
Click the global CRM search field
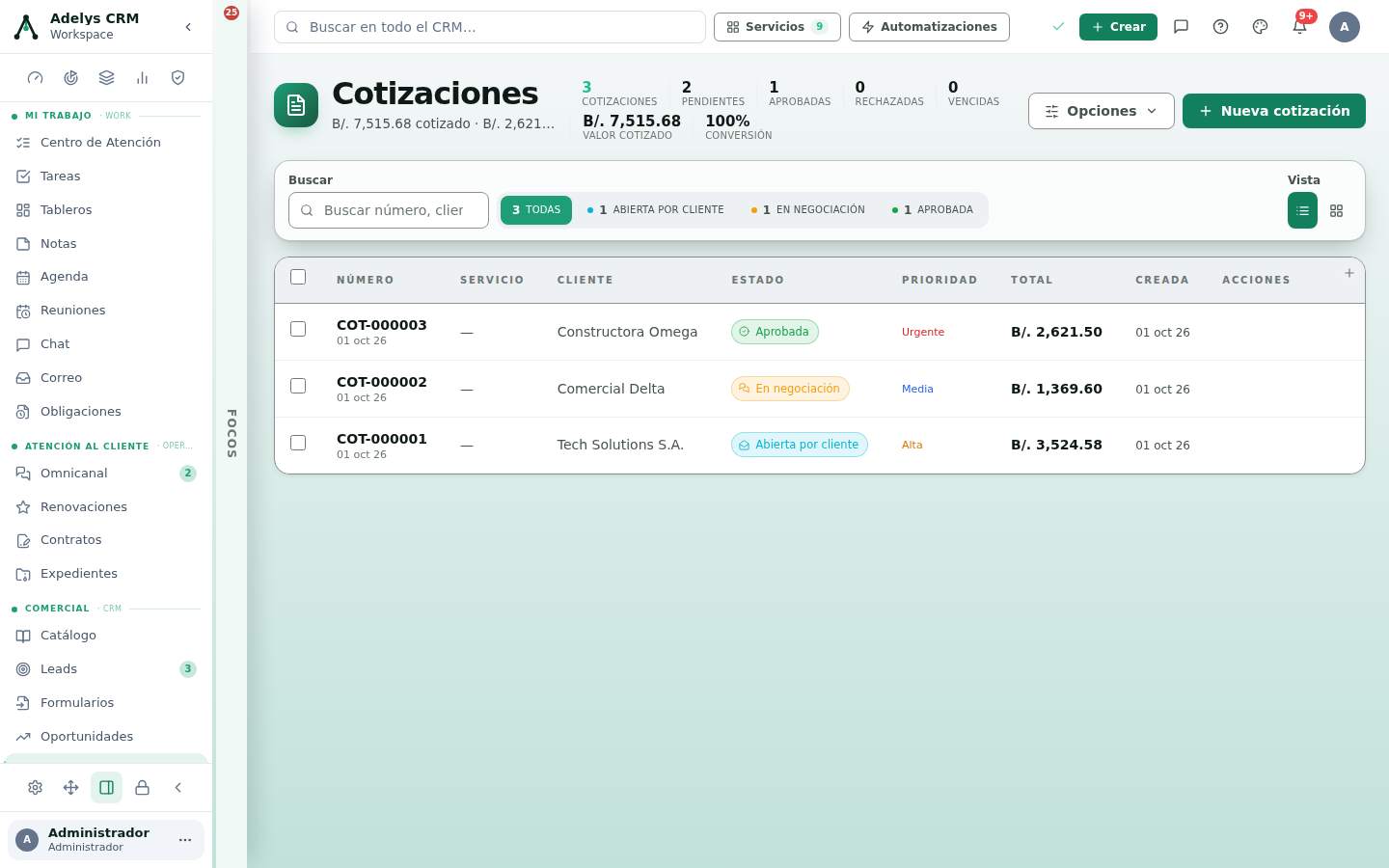[x=490, y=27]
